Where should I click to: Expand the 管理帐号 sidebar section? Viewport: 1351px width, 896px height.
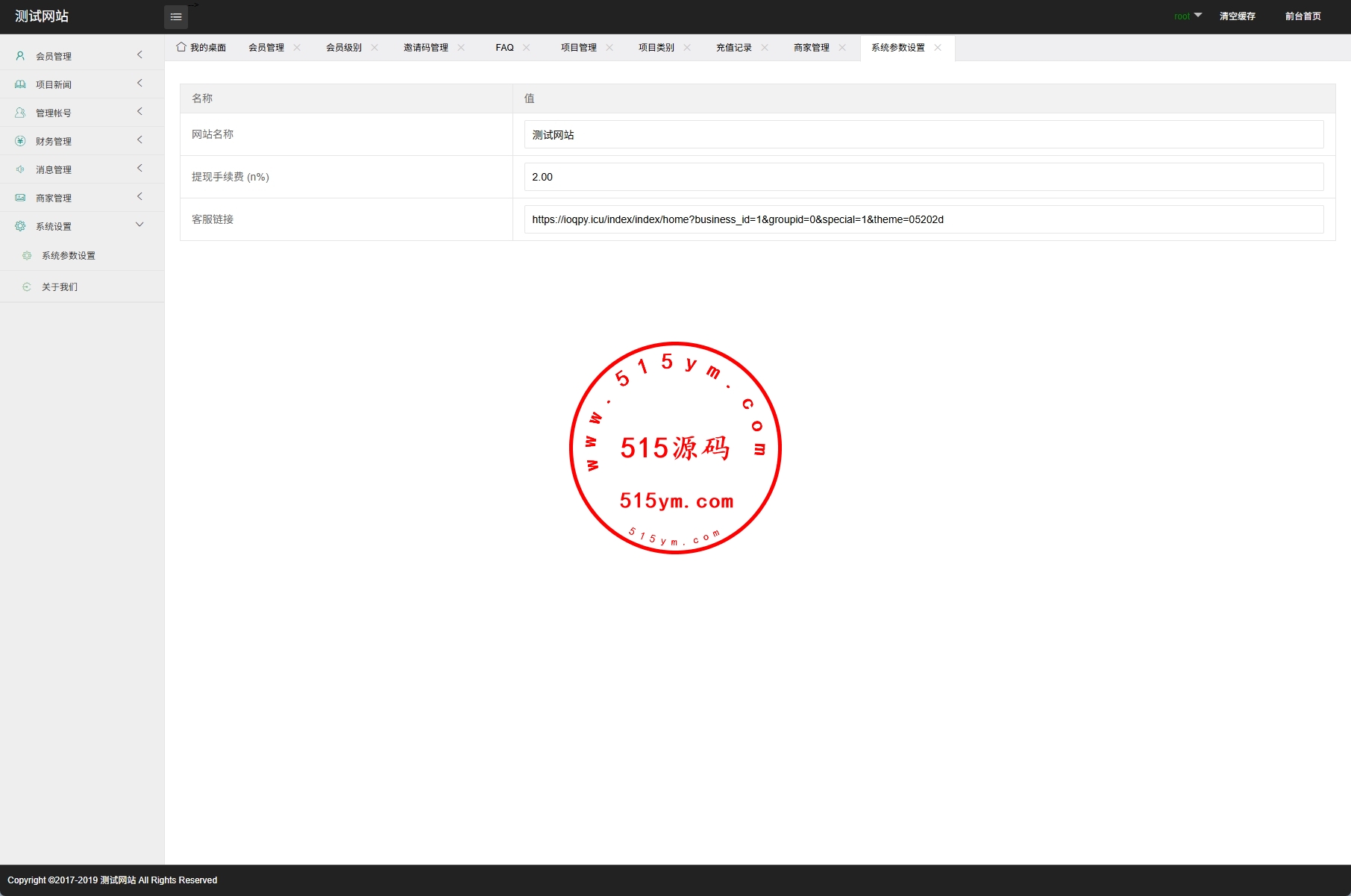click(x=140, y=112)
